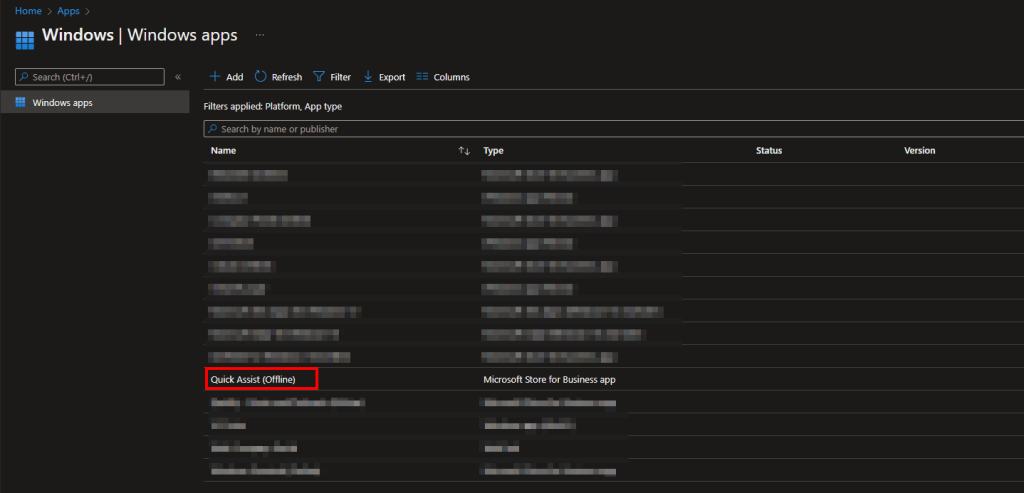Collapse the sidebar with the double chevron
The width and height of the screenshot is (1024, 493).
coord(178,77)
